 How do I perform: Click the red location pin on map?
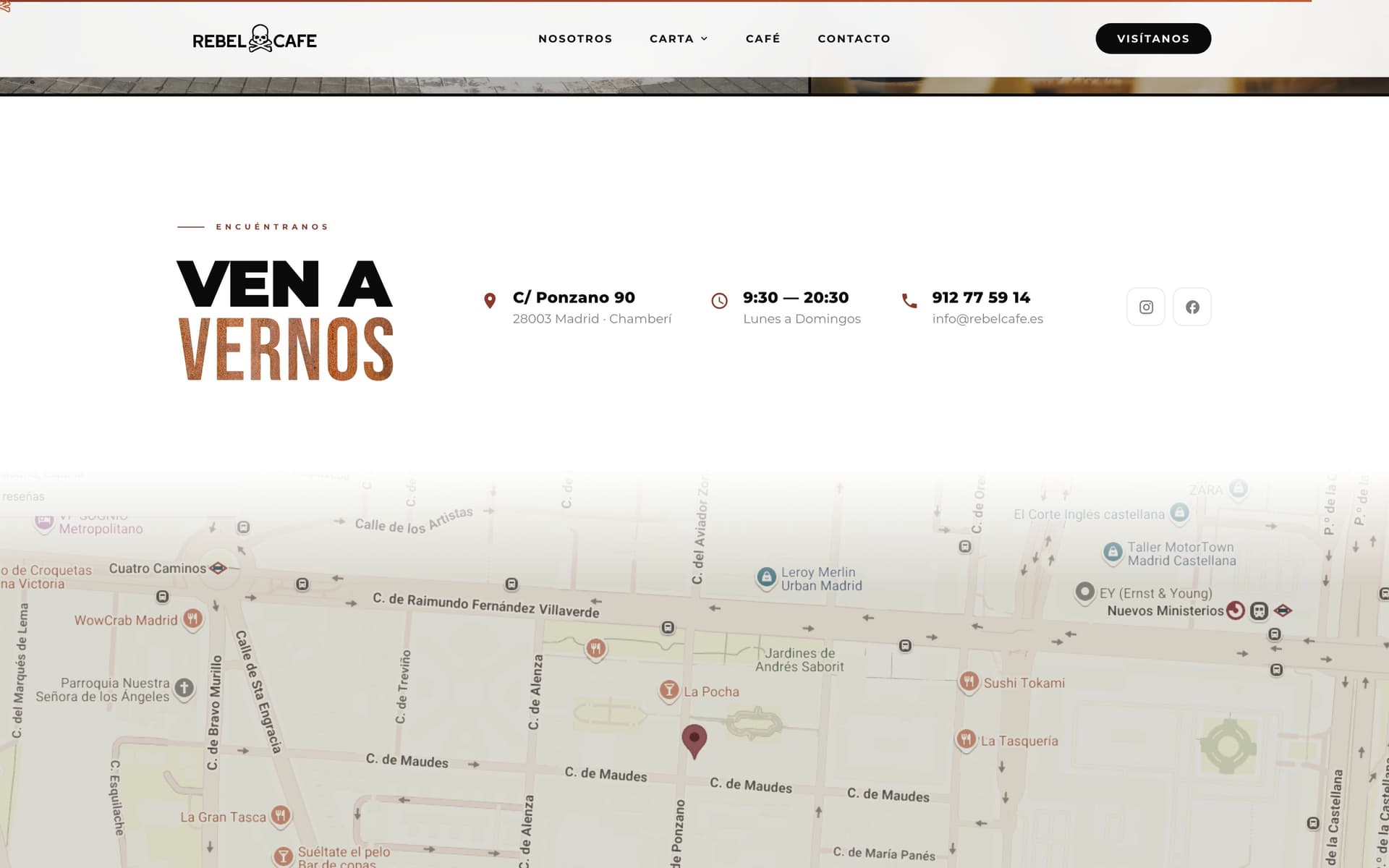694,739
